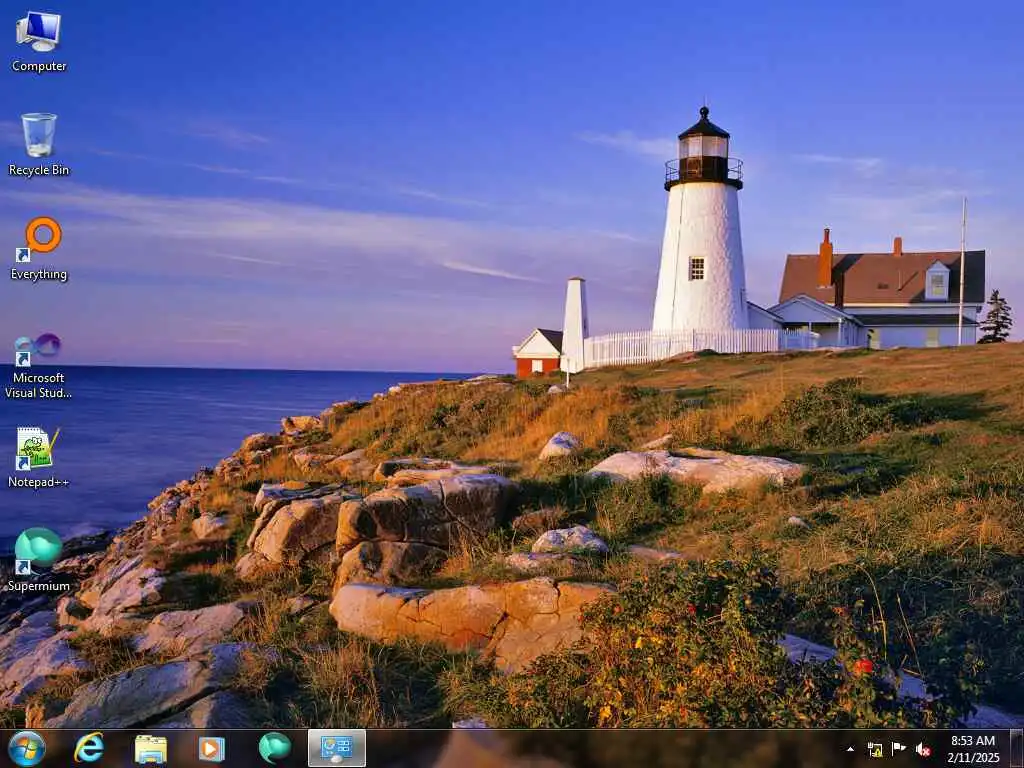Switch to the active Control Panel taskbar window
1024x768 pixels.
pos(337,748)
